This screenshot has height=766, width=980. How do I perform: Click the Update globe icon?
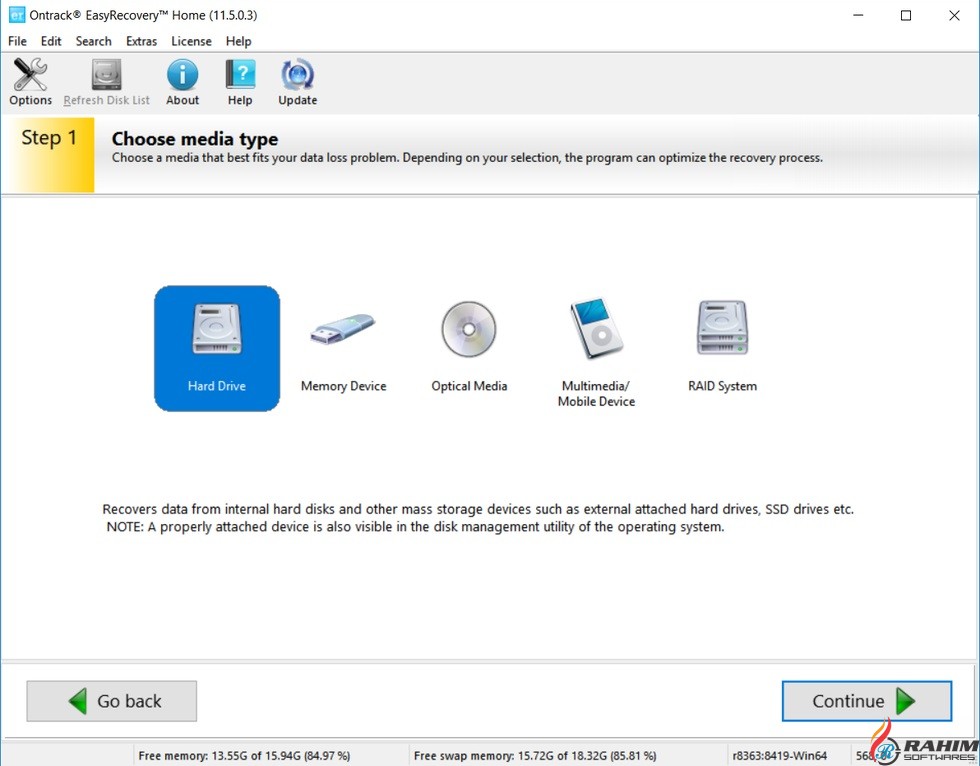click(x=298, y=82)
